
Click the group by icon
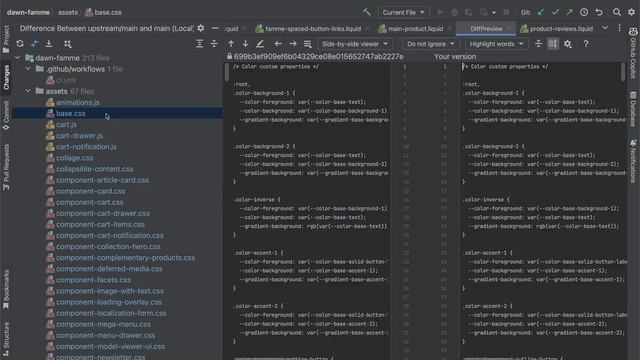pyautogui.click(x=68, y=44)
